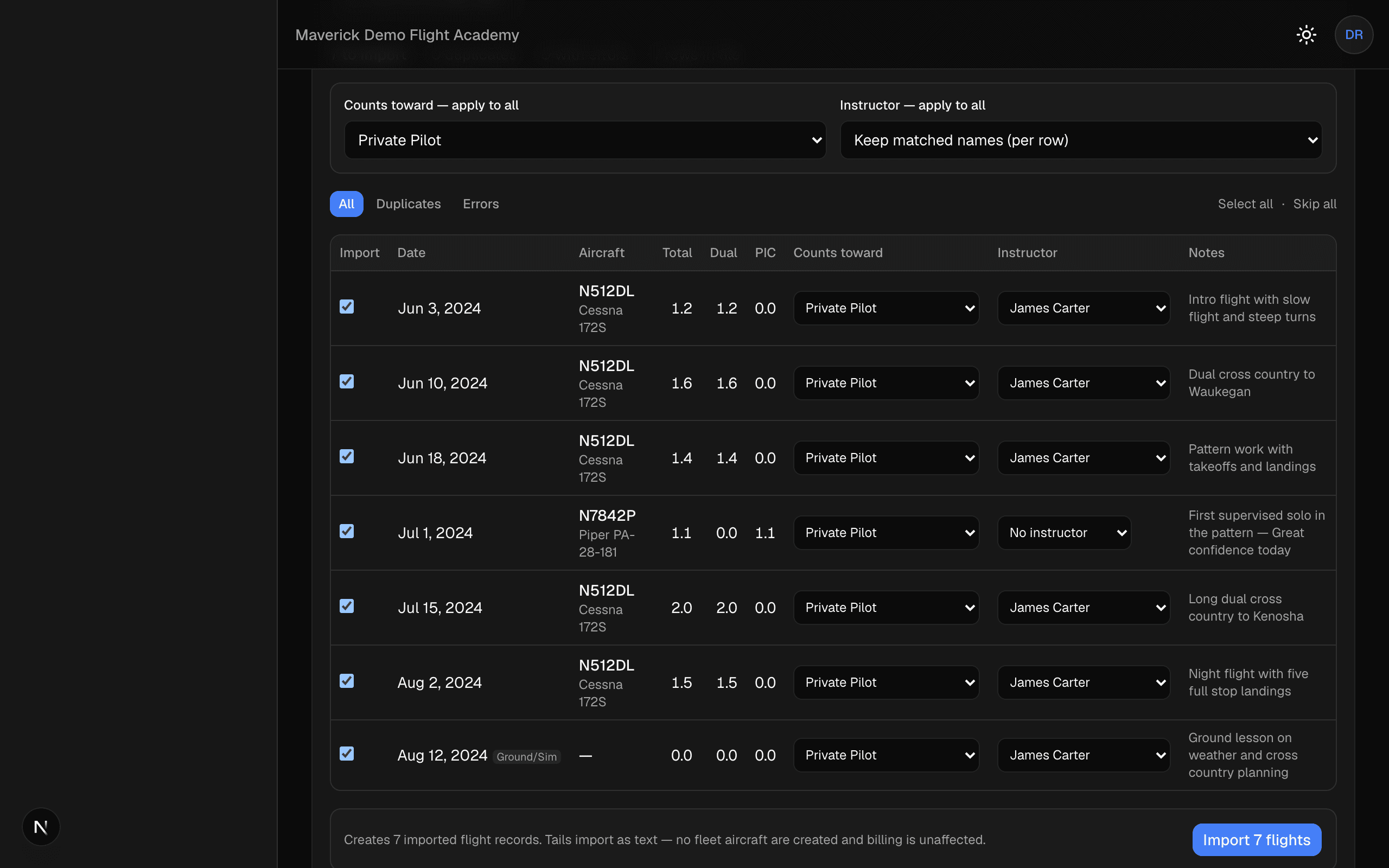The height and width of the screenshot is (868, 1389).
Task: Click the Maverick Demo Flight Academy title
Action: [x=407, y=34]
